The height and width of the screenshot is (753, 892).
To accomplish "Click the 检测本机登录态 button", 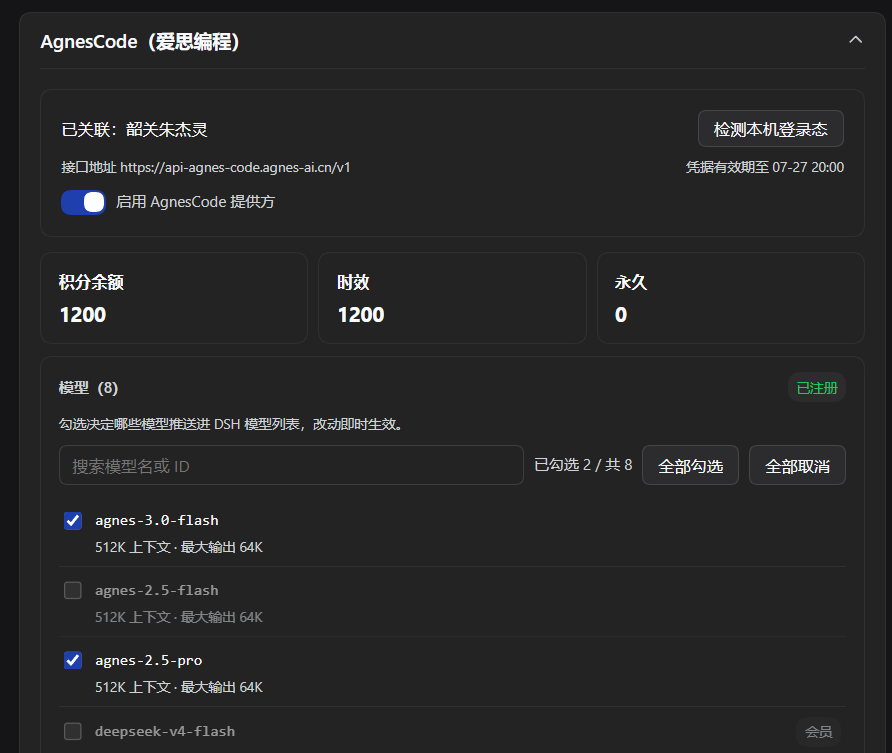I will point(770,129).
